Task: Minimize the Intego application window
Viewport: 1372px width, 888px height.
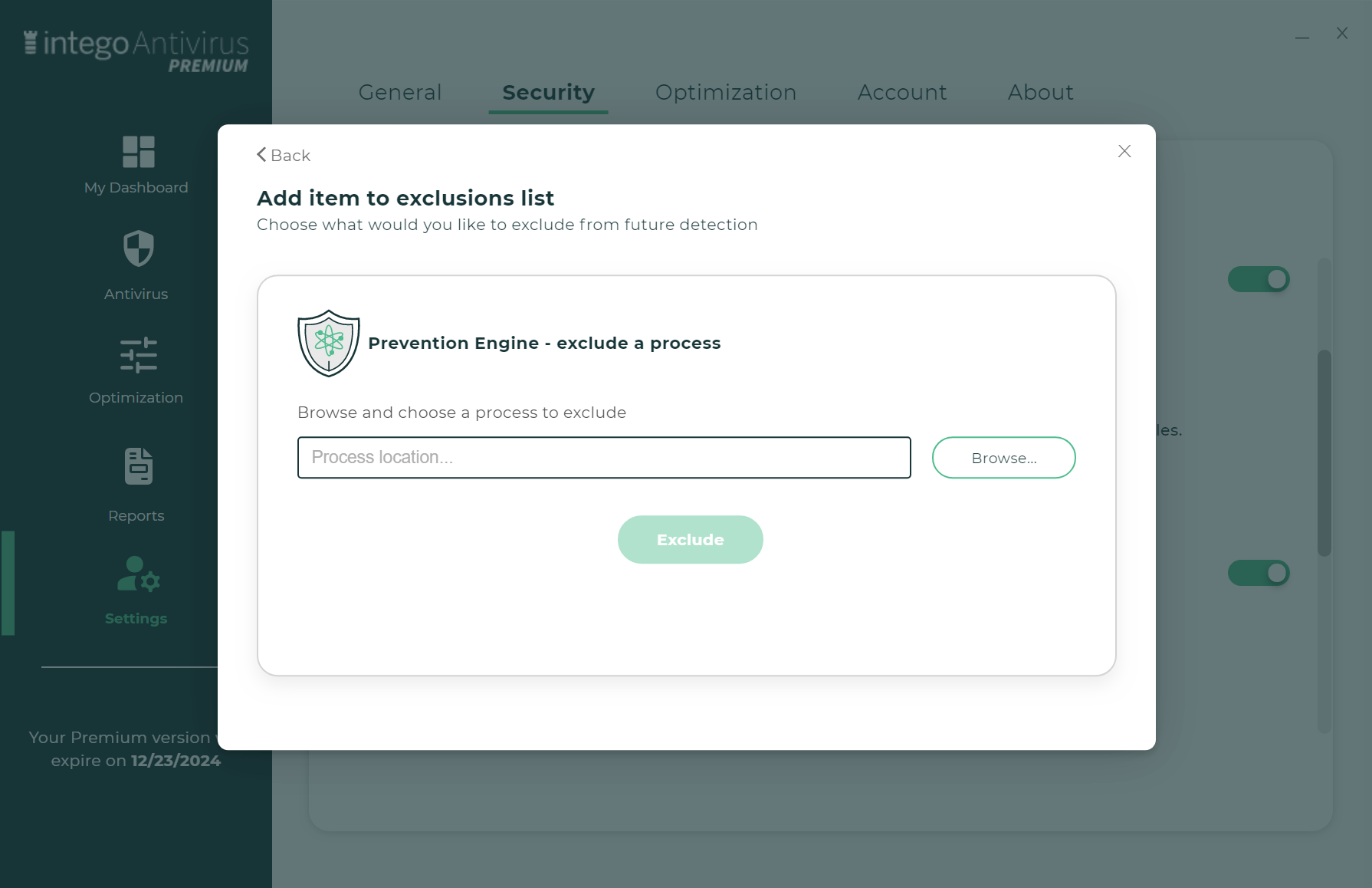Action: [x=1302, y=35]
